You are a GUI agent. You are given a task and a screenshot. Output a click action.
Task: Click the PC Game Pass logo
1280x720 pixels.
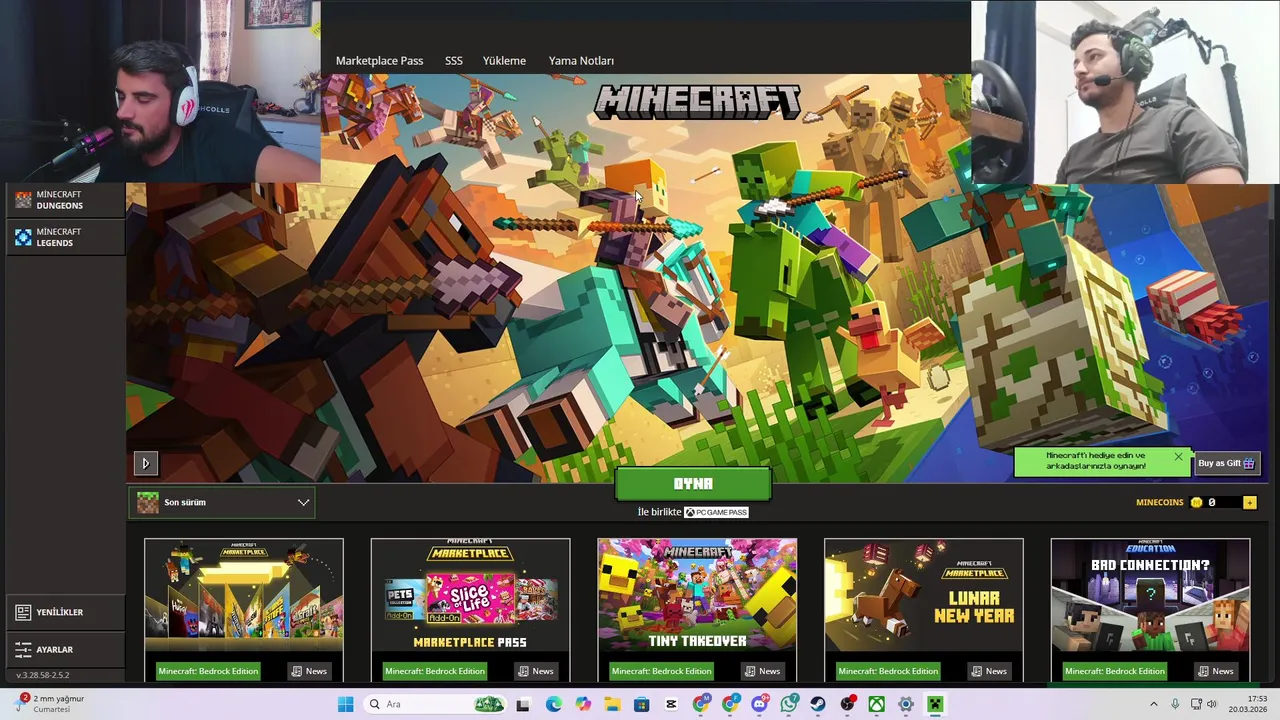[x=716, y=512]
